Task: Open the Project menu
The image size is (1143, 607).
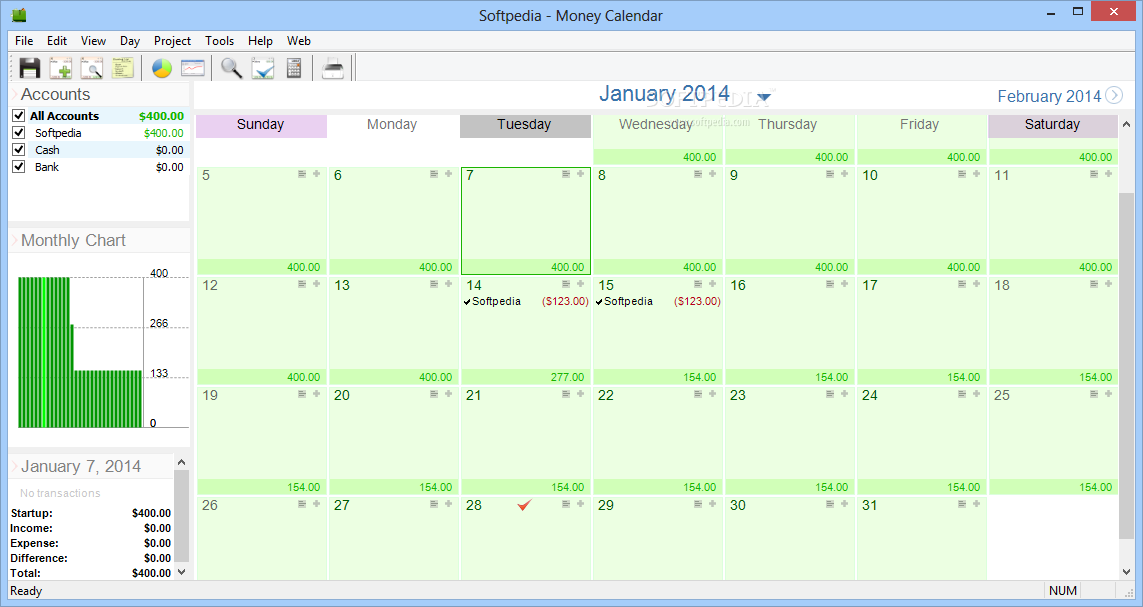Action: [172, 41]
